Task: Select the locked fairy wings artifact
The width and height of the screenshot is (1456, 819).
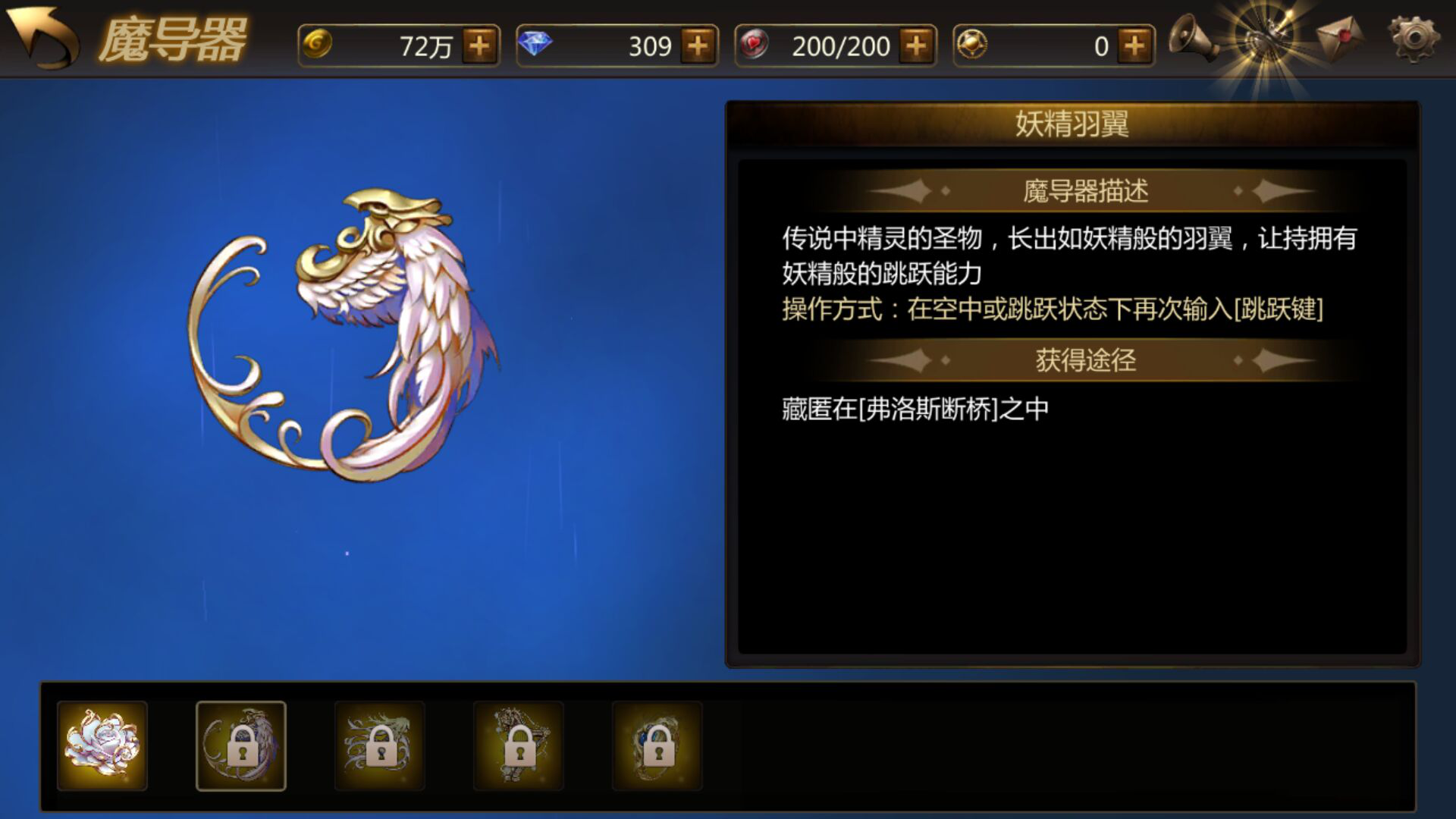Action: [241, 746]
